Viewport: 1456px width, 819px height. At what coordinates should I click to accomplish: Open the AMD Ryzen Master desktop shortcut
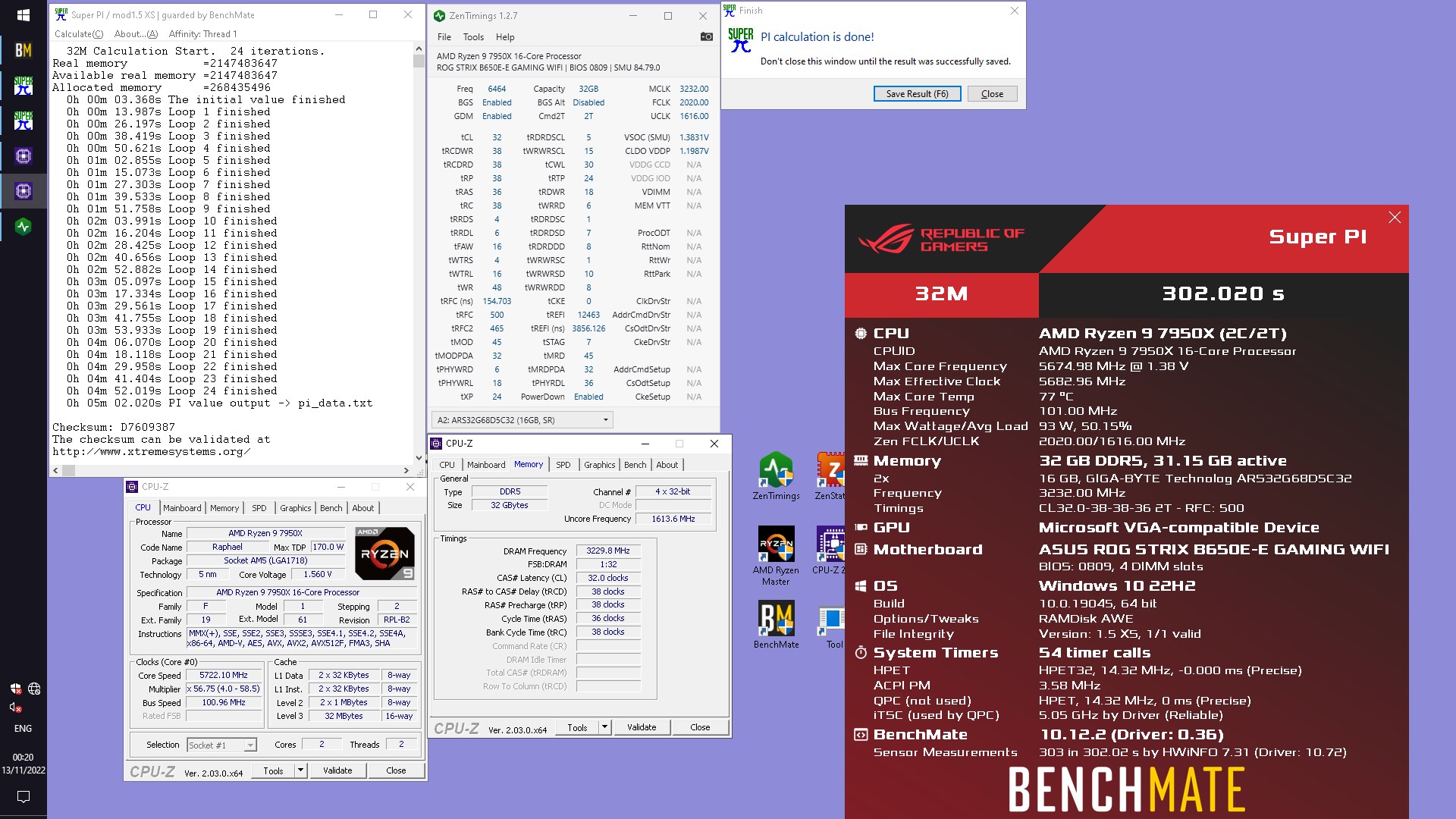(776, 556)
